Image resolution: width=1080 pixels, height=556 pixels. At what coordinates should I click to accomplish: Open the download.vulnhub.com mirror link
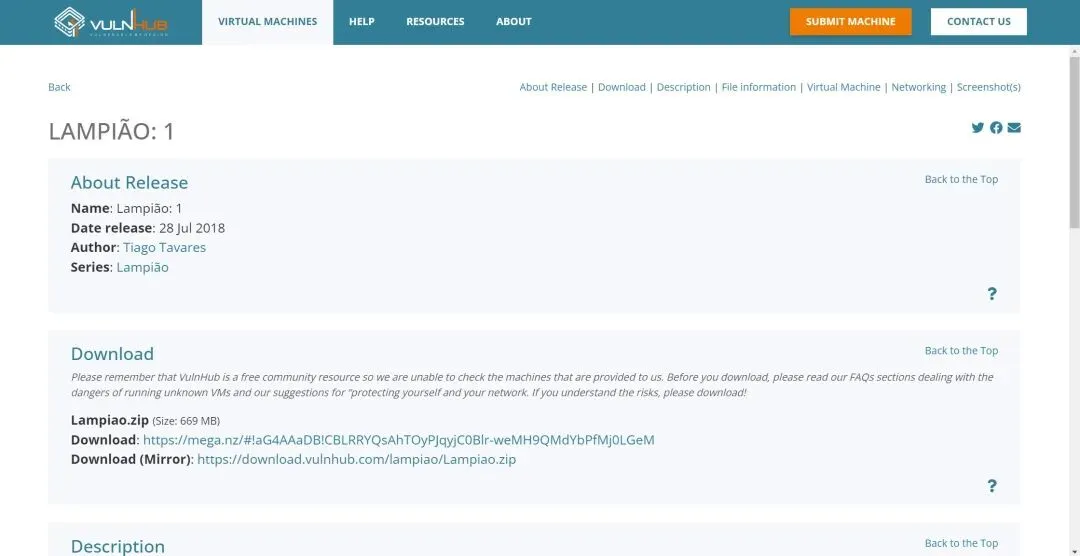click(357, 459)
